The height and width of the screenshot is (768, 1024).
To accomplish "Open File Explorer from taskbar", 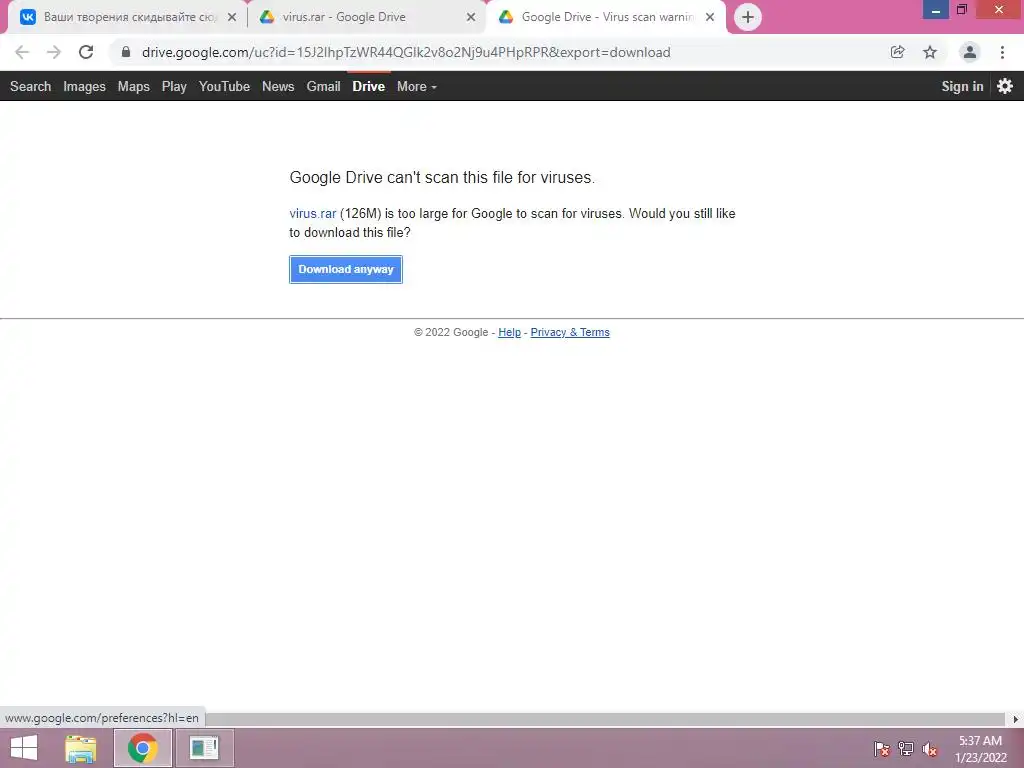I will pos(81,748).
